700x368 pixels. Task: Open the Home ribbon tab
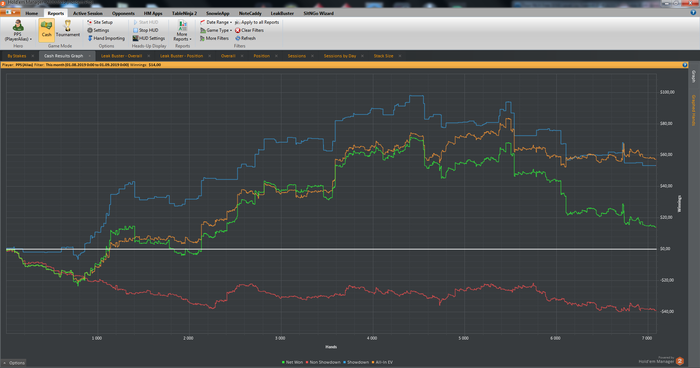pyautogui.click(x=32, y=13)
